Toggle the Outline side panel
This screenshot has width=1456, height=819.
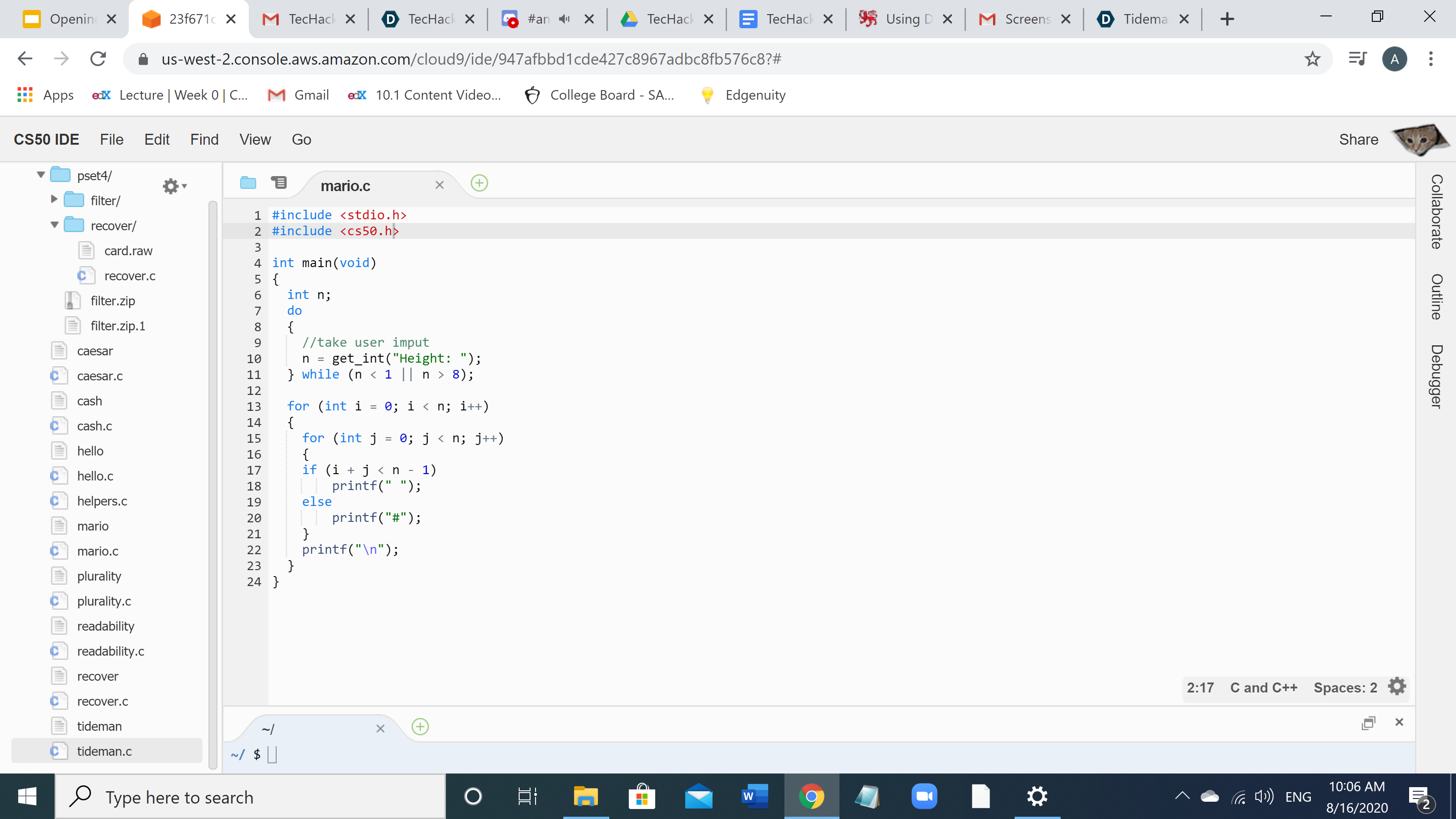(1436, 297)
